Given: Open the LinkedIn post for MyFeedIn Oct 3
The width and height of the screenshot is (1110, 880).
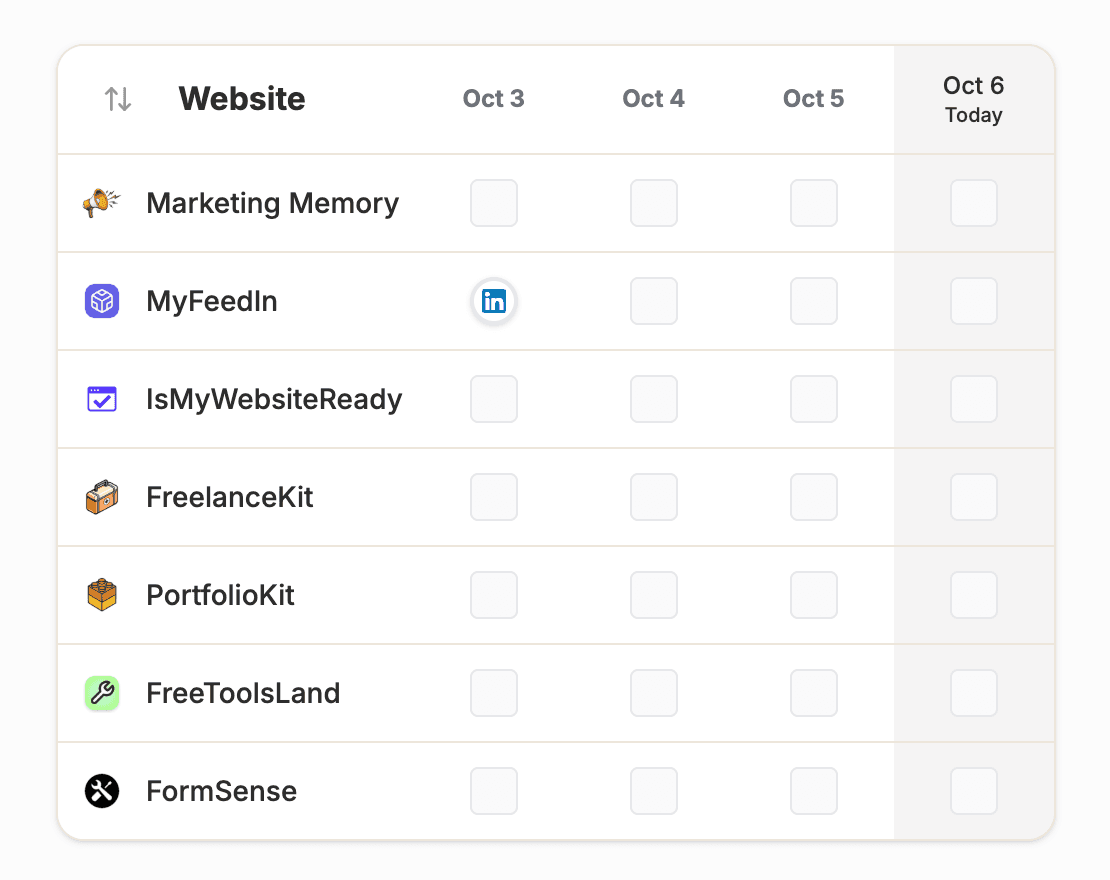Looking at the screenshot, I should point(494,301).
